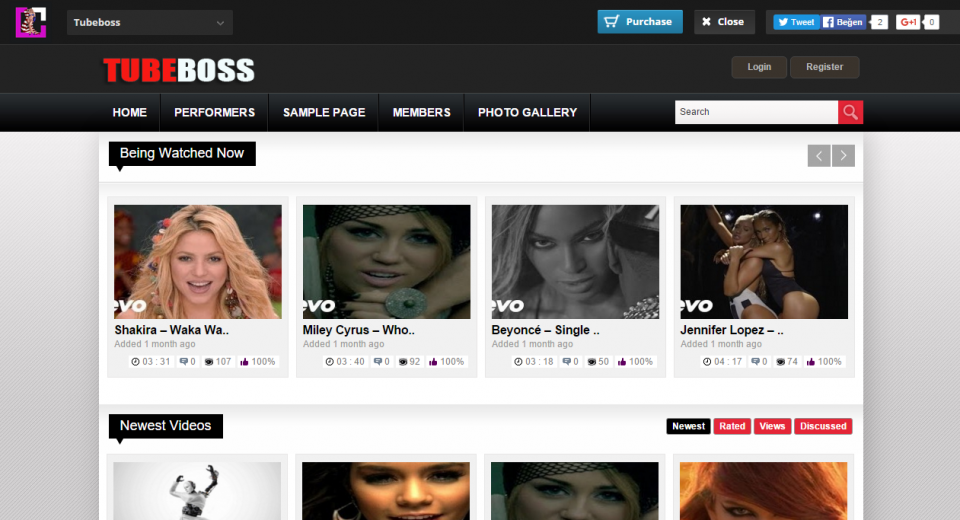960x520 pixels.
Task: Click the thumbs-up icon on the Beyoncé card
Action: 622,362
